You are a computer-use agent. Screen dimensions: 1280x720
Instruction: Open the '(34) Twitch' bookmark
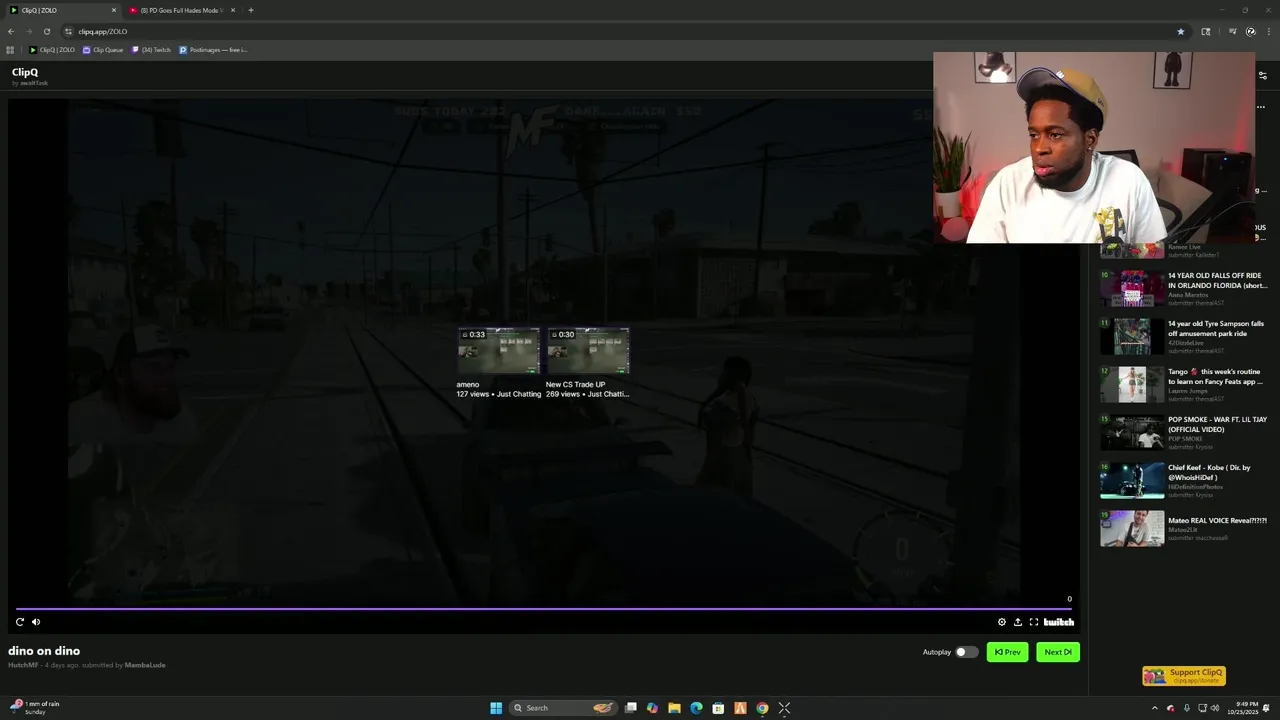tap(151, 50)
